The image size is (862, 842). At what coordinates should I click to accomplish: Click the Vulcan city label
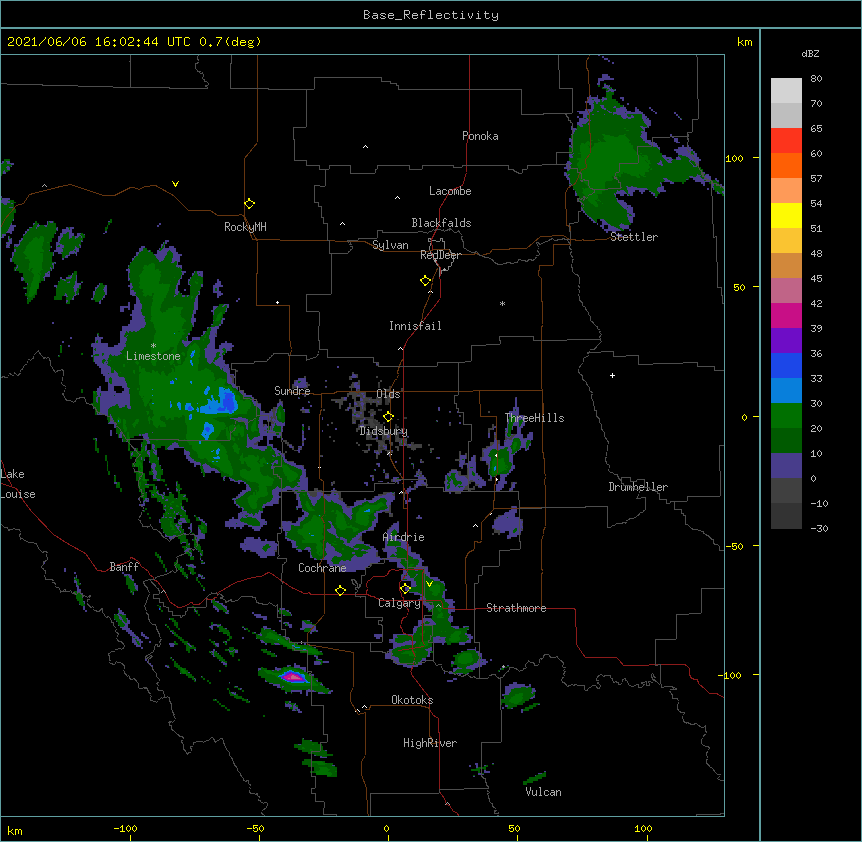coord(543,792)
